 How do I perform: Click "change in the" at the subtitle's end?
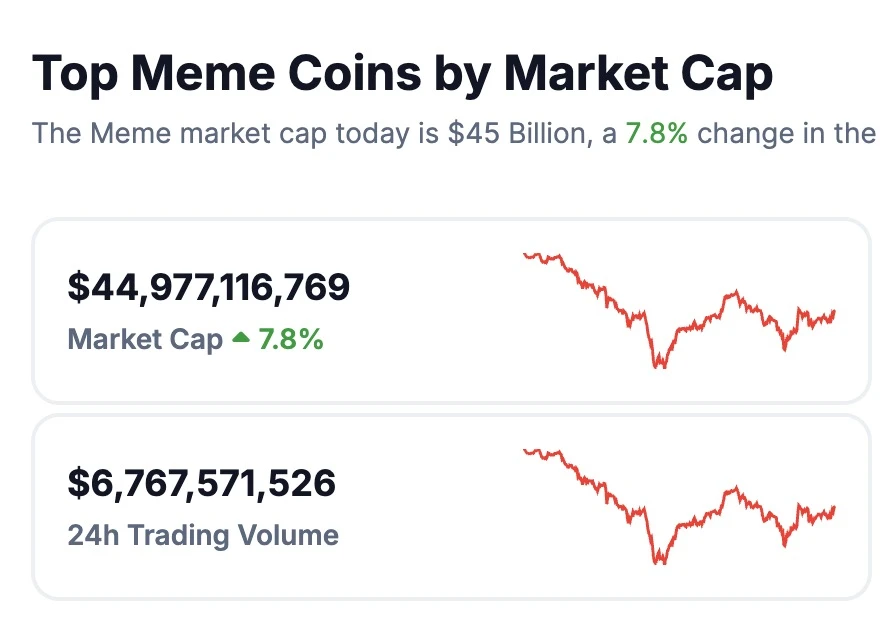point(786,133)
